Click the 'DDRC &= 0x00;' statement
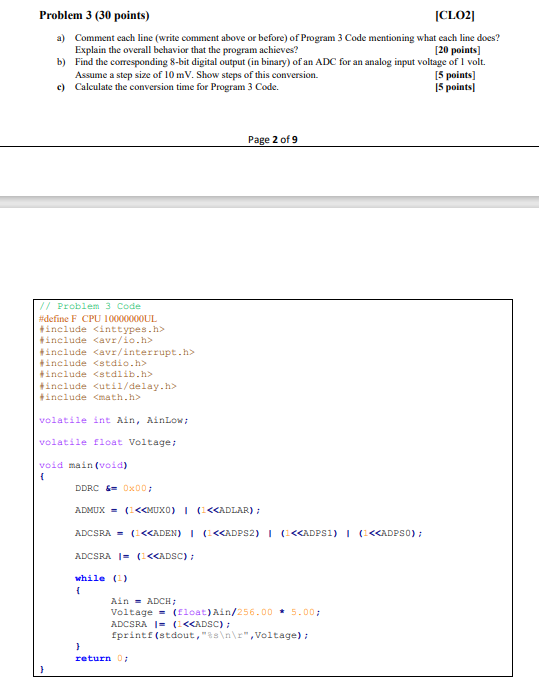This screenshot has height=699, width=539. click(x=114, y=488)
